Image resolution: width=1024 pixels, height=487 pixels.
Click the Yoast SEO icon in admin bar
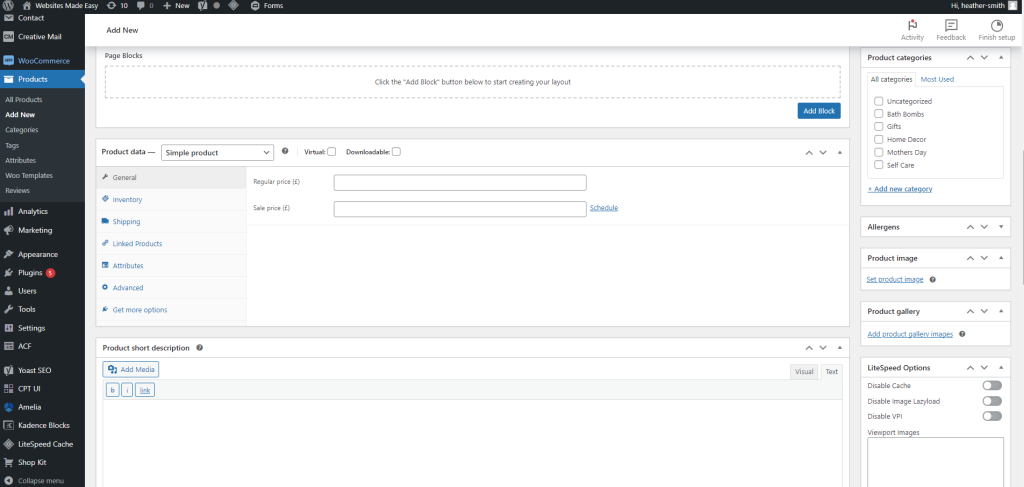pyautogui.click(x=201, y=6)
